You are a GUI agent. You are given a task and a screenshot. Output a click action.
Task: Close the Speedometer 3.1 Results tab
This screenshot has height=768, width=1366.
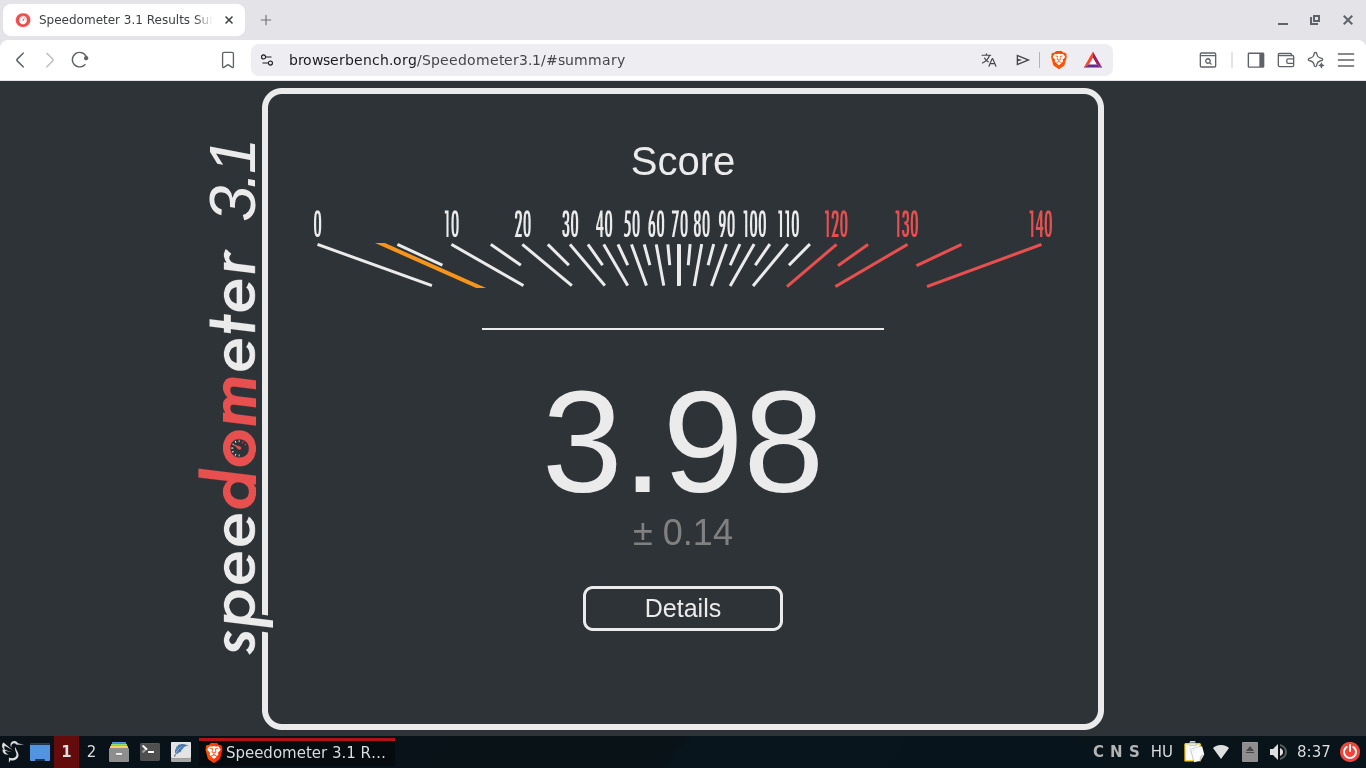(229, 20)
